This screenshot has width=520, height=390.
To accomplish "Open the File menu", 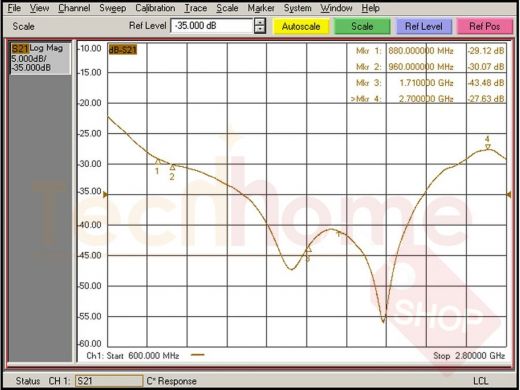I will [x=14, y=8].
